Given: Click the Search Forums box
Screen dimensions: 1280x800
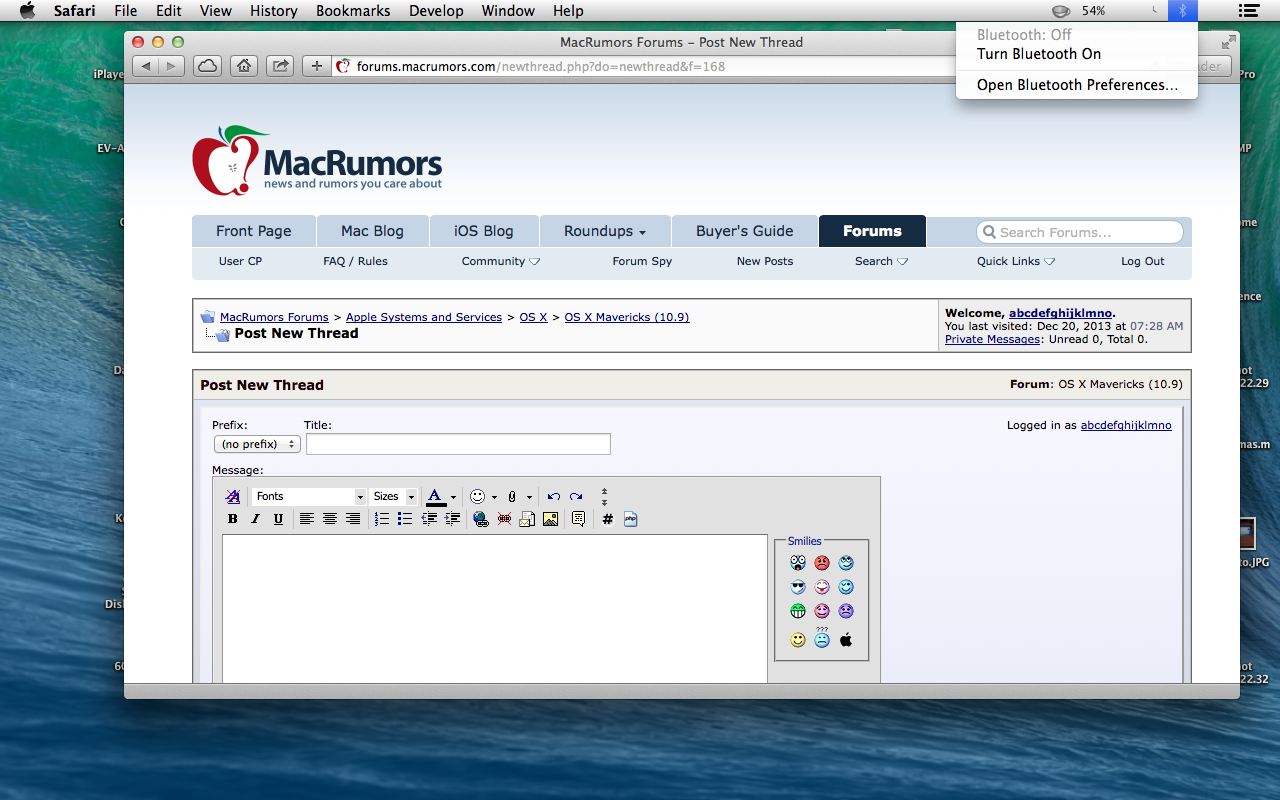Looking at the screenshot, I should coord(1080,232).
